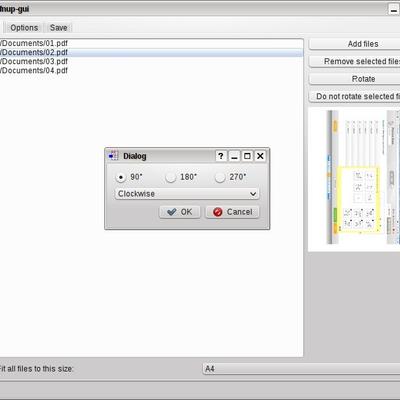Click the Dialog title bar app icon
400x400 pixels.
pos(113,156)
